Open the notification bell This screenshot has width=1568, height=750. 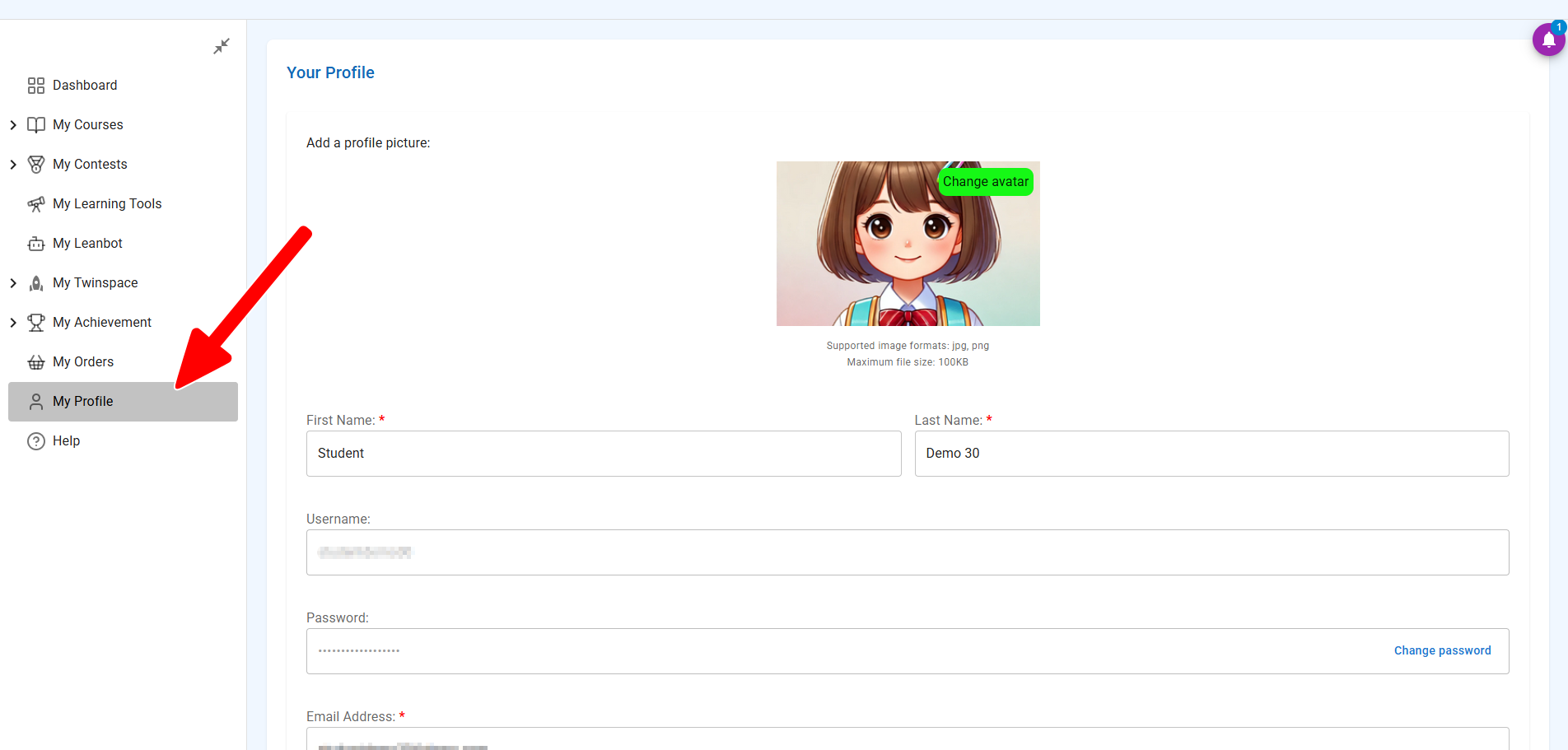[x=1548, y=40]
